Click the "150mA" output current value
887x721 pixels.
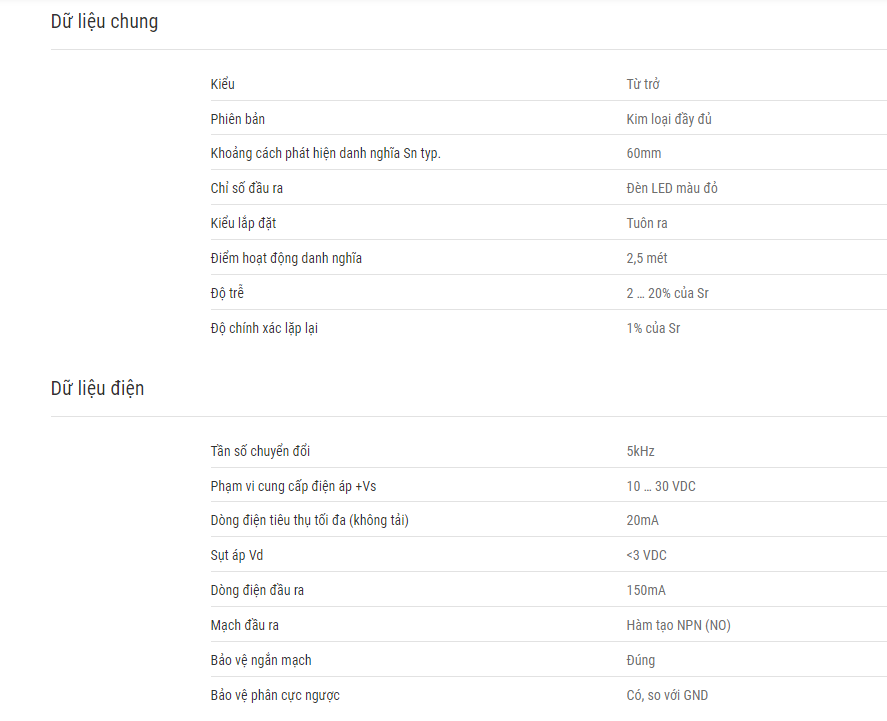(645, 590)
